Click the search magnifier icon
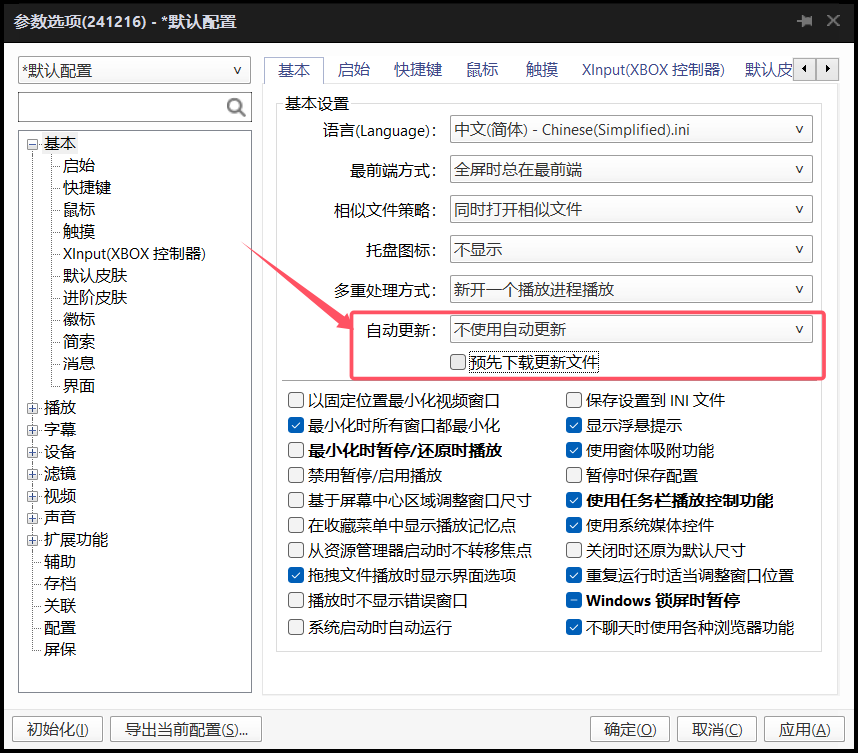Image resolution: width=858 pixels, height=753 pixels. (236, 107)
